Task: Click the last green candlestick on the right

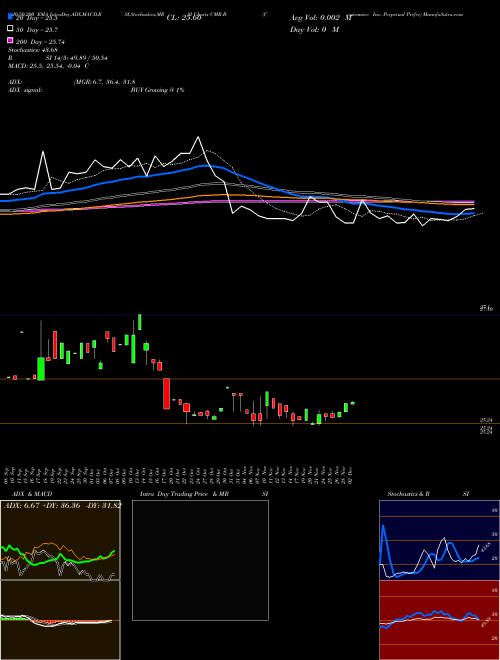Action: (x=353, y=403)
